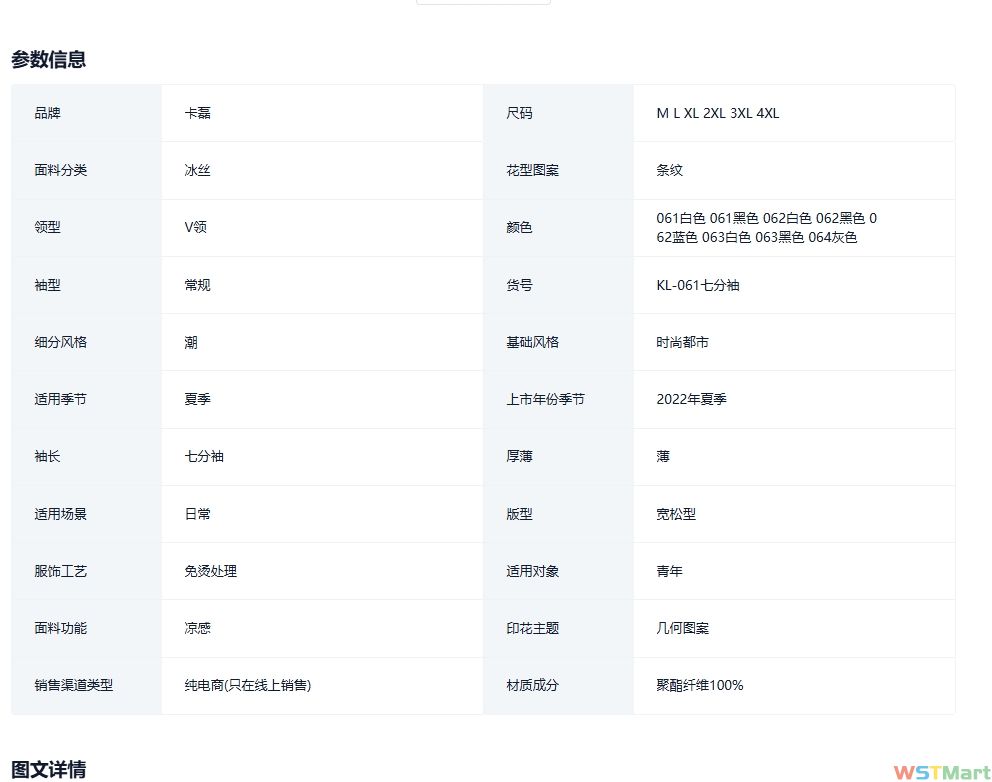Click the 袖长 value 七分袖
Image resolution: width=992 pixels, height=782 pixels.
[203, 456]
